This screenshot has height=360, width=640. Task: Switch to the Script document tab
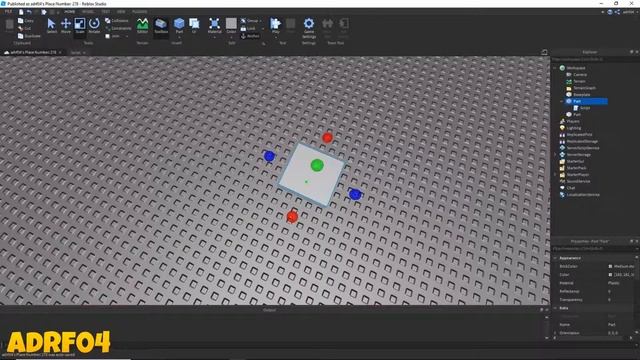pyautogui.click(x=76, y=53)
